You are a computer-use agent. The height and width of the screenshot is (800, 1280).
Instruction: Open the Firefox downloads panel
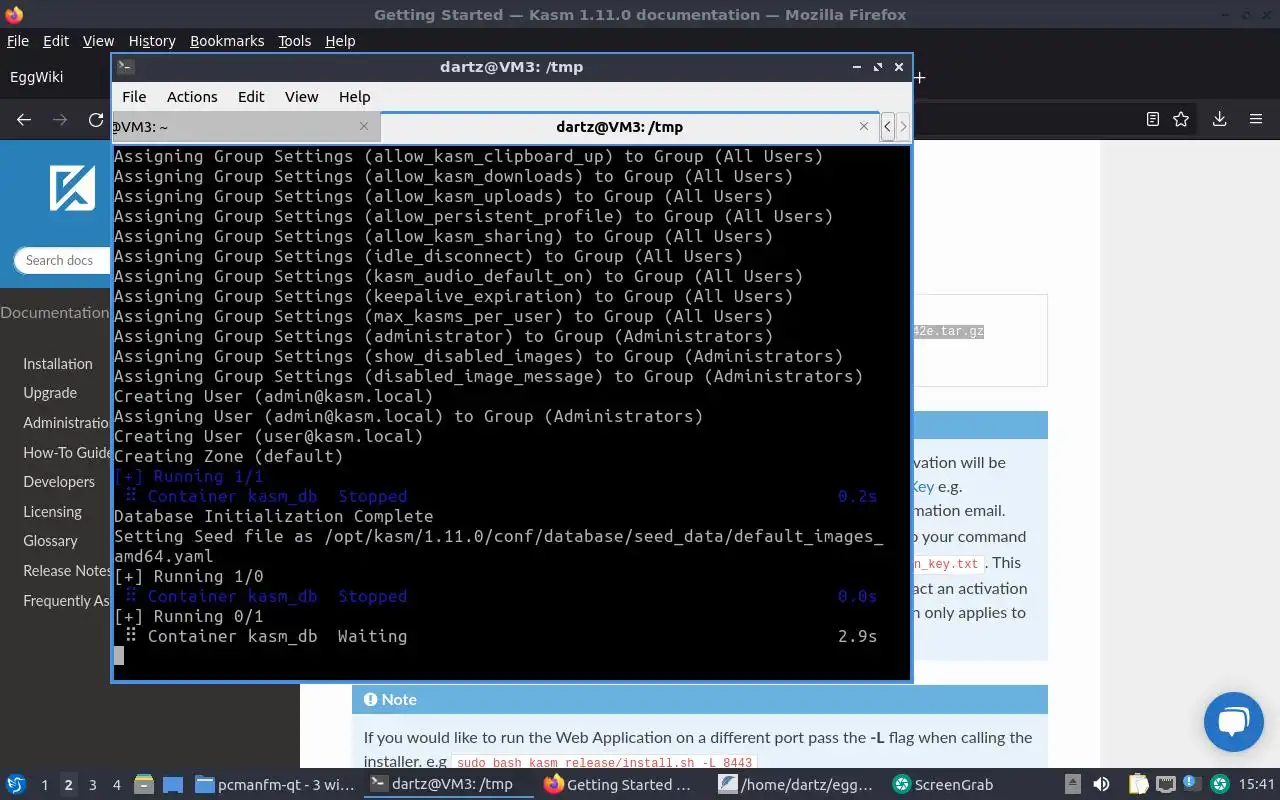1219,119
